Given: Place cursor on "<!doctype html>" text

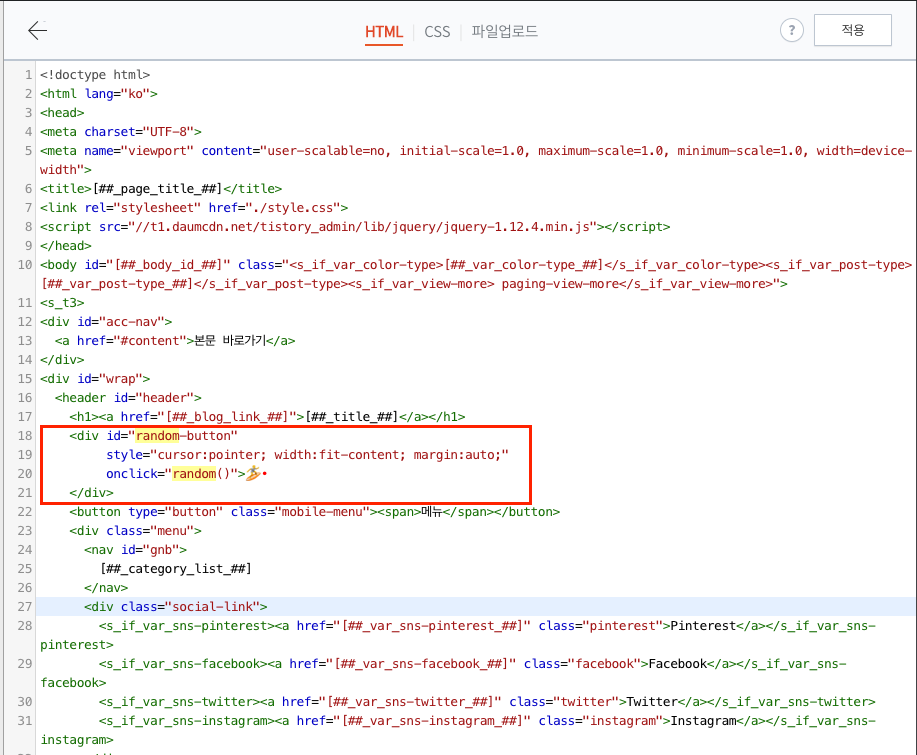Looking at the screenshot, I should click(95, 75).
